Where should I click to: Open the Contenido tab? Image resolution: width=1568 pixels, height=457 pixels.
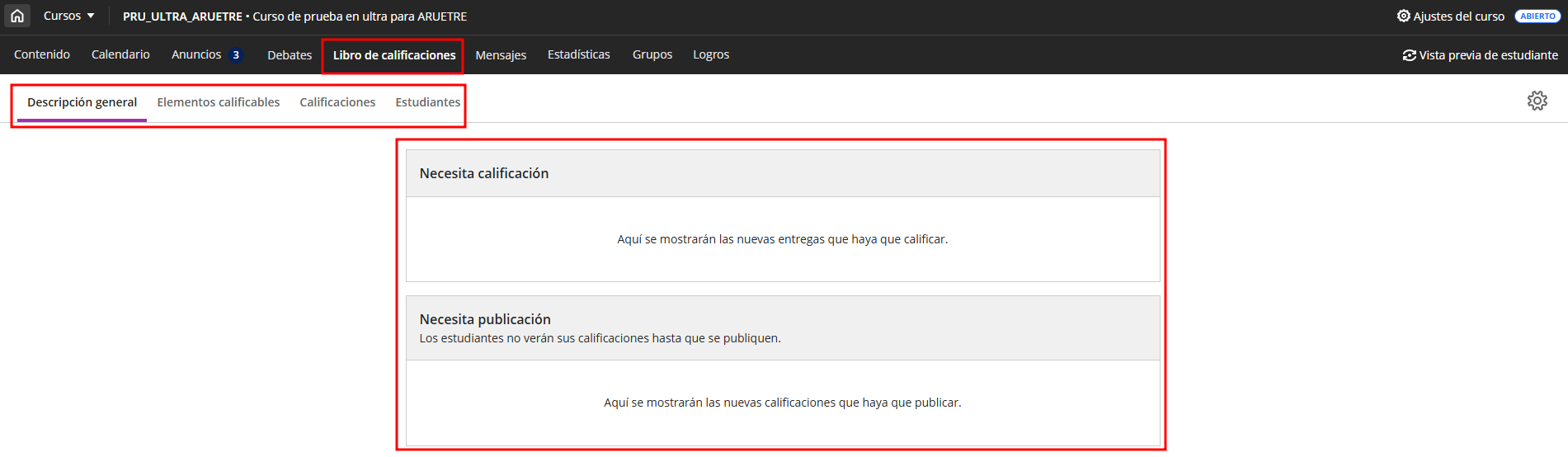tap(42, 54)
